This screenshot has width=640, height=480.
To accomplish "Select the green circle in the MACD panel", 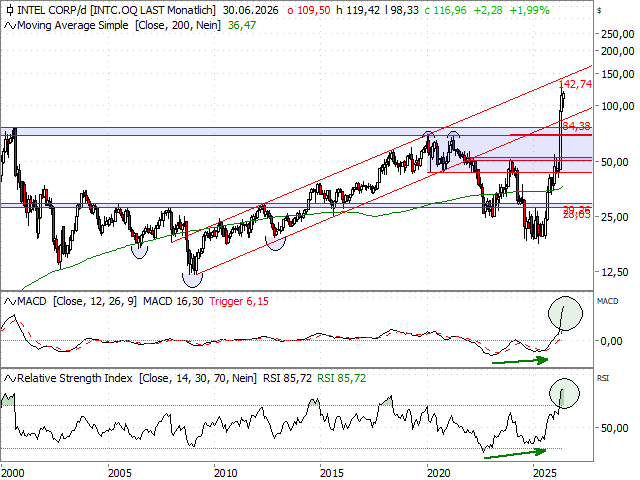I will click(x=565, y=313).
